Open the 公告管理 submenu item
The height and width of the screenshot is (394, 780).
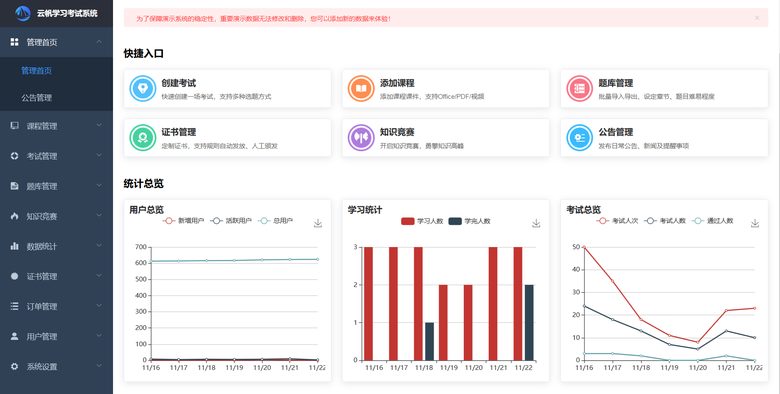tap(36, 98)
